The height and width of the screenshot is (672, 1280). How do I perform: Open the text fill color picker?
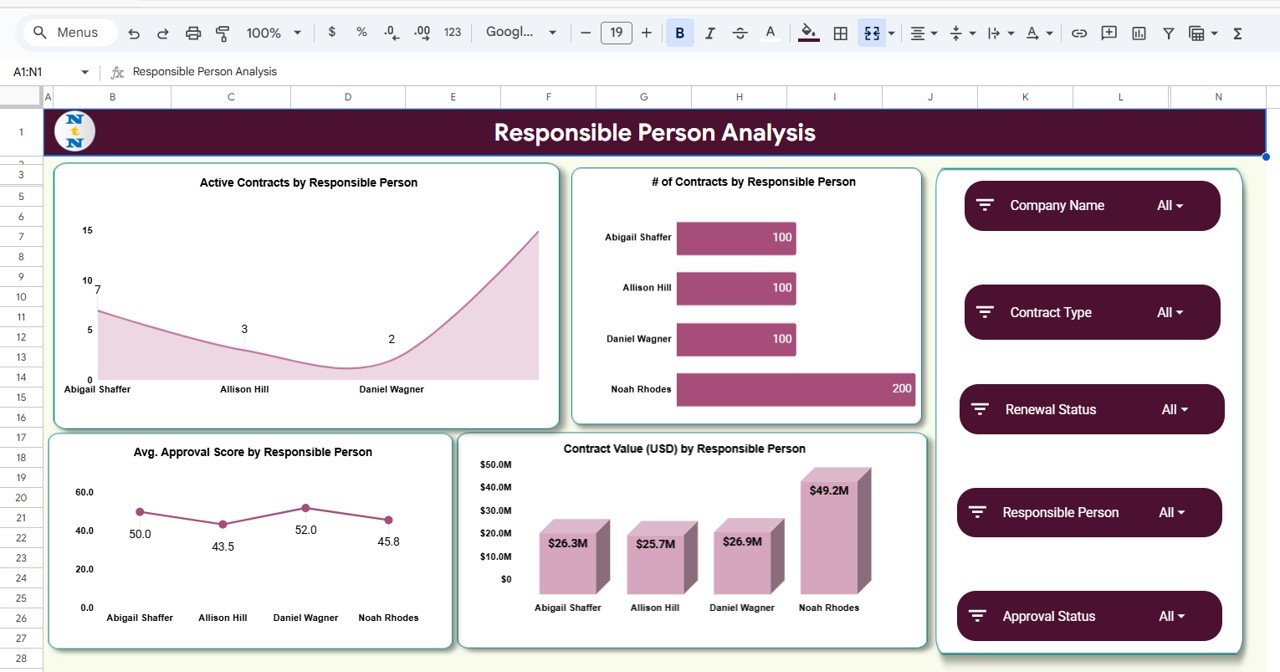(770, 32)
